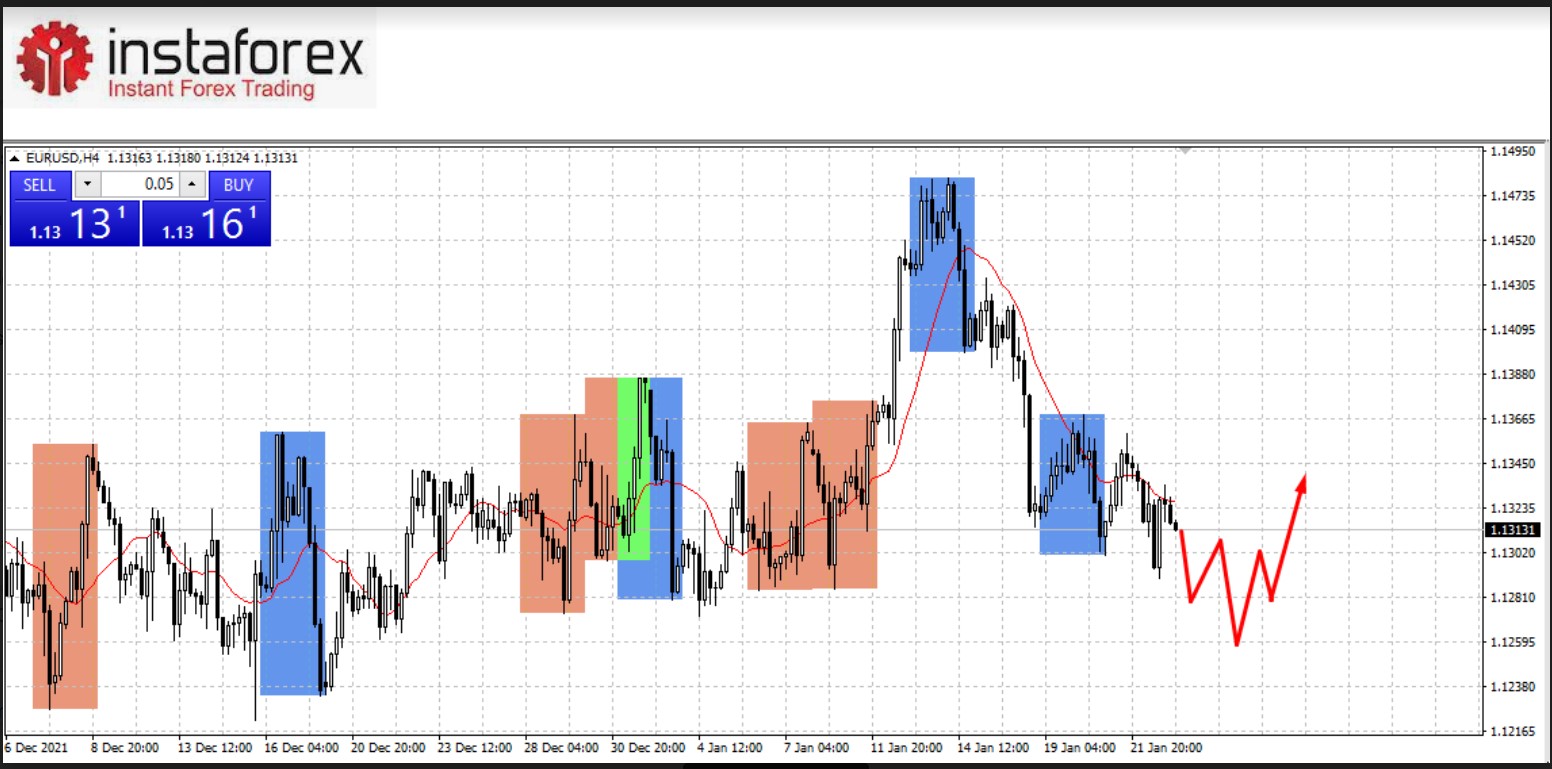Click the 1.12165 price scale label

pos(1512,732)
